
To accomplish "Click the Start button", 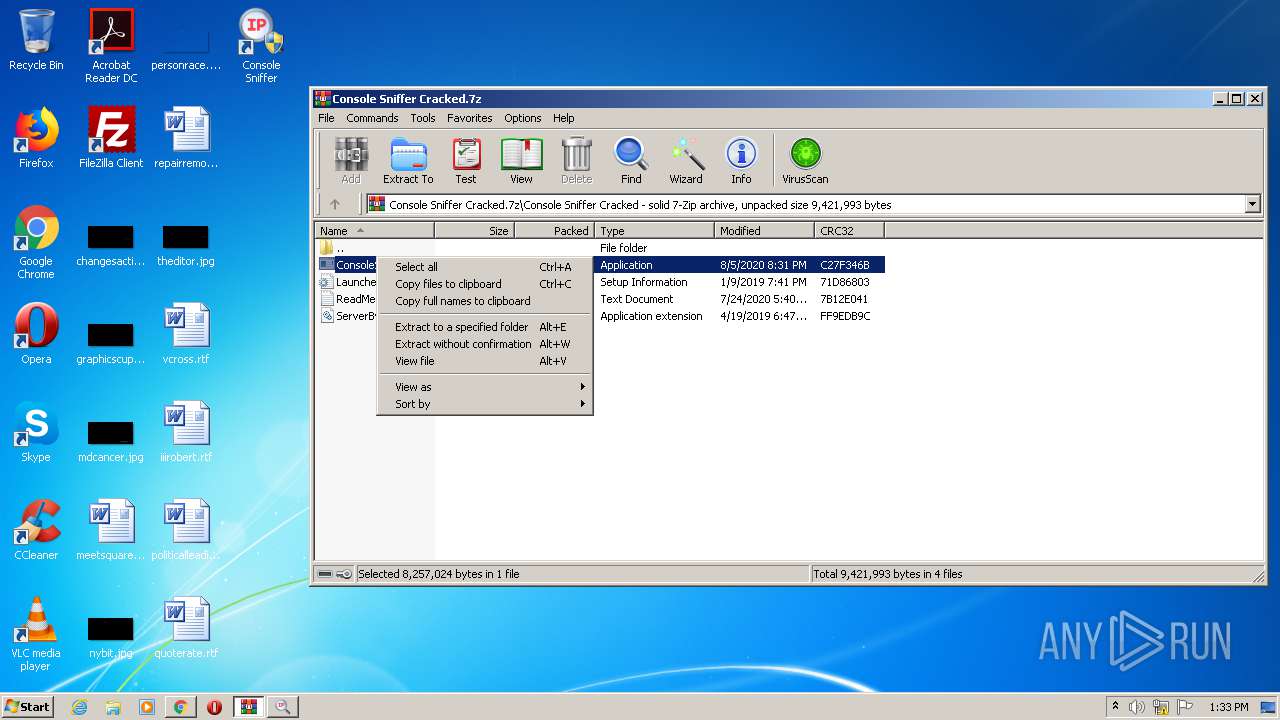I will 28,707.
